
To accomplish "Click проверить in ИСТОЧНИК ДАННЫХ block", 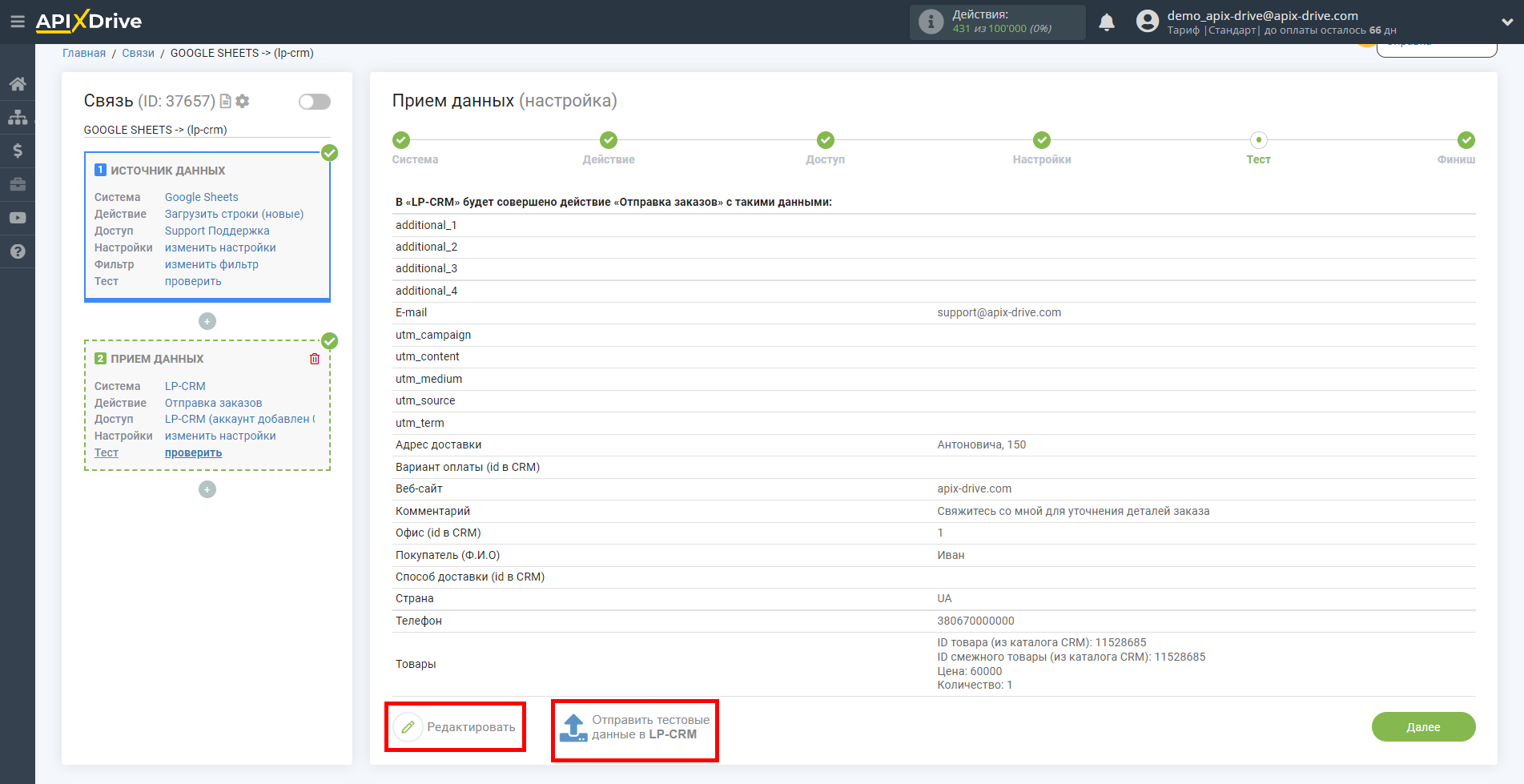I will click(193, 281).
